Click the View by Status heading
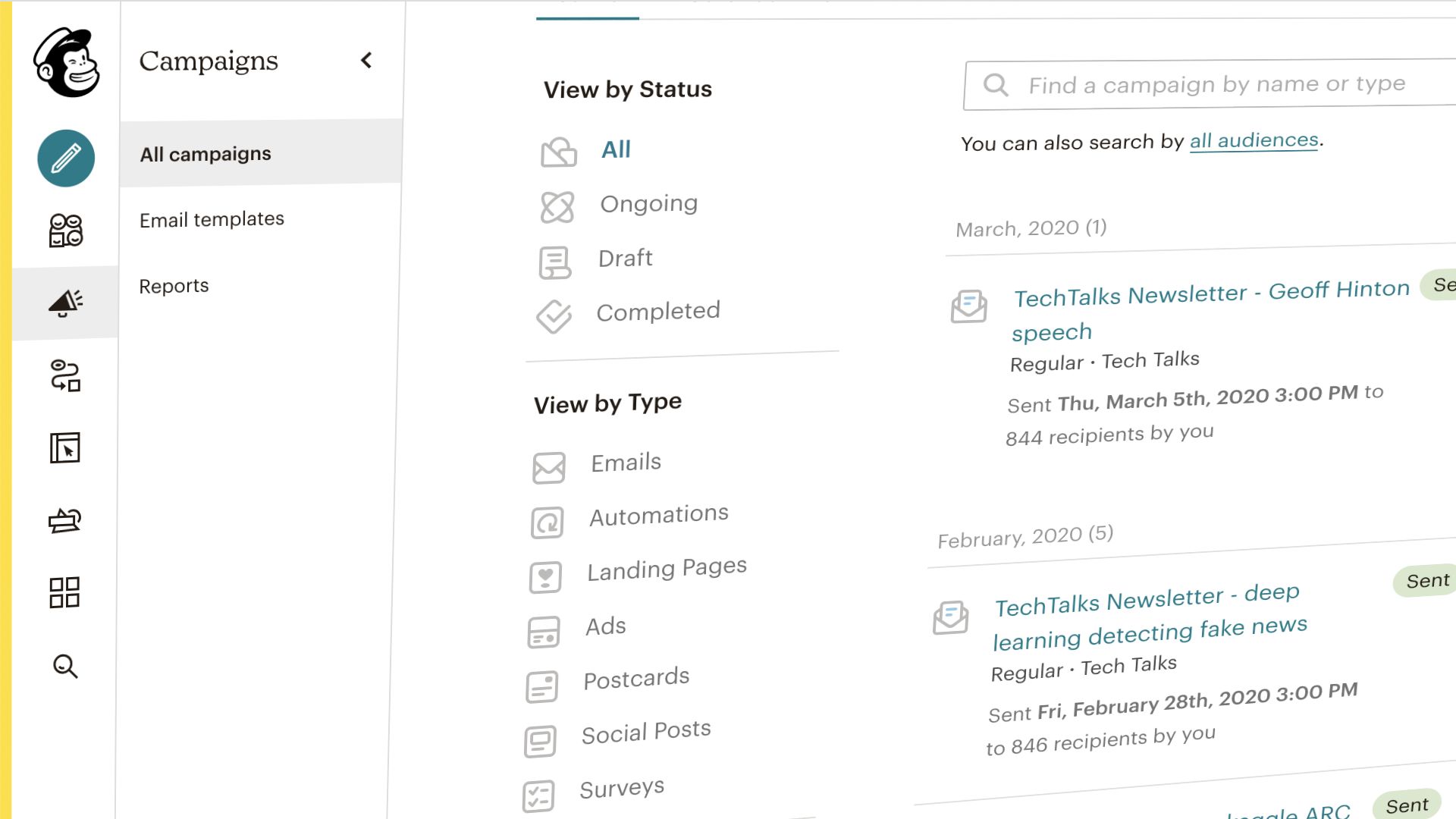 pos(628,89)
